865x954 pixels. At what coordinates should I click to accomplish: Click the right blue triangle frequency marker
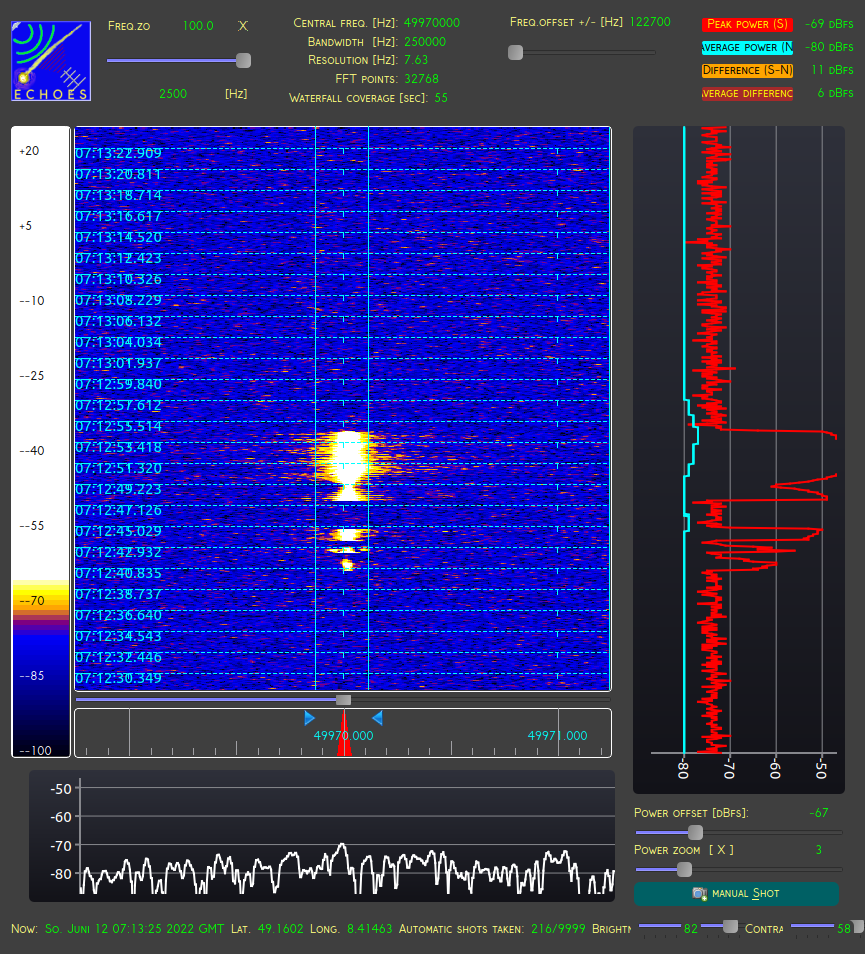377,719
